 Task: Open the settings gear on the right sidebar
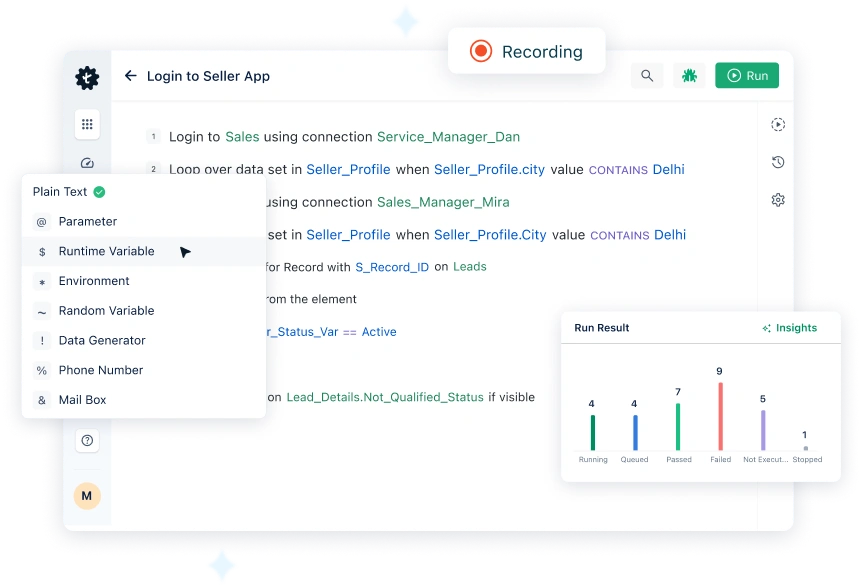click(x=778, y=199)
